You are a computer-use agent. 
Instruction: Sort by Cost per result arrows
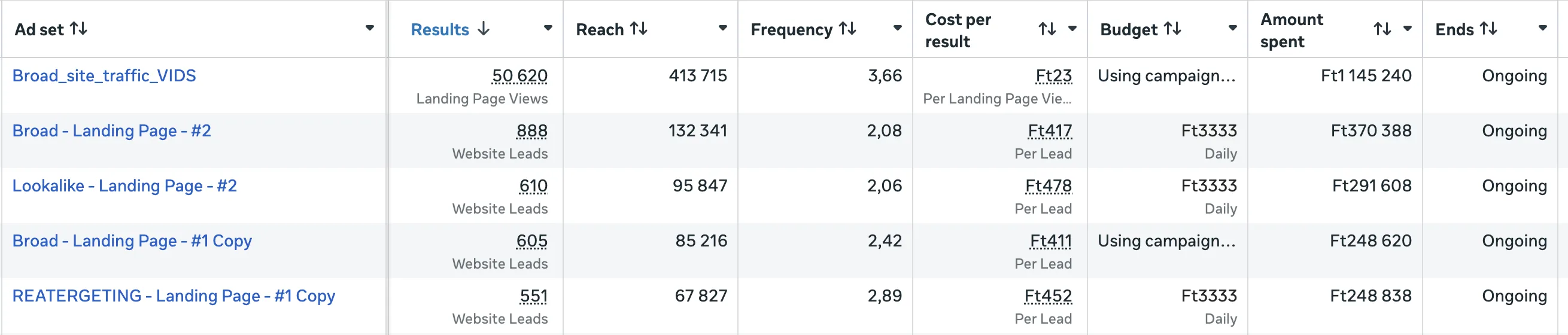coord(1047,29)
